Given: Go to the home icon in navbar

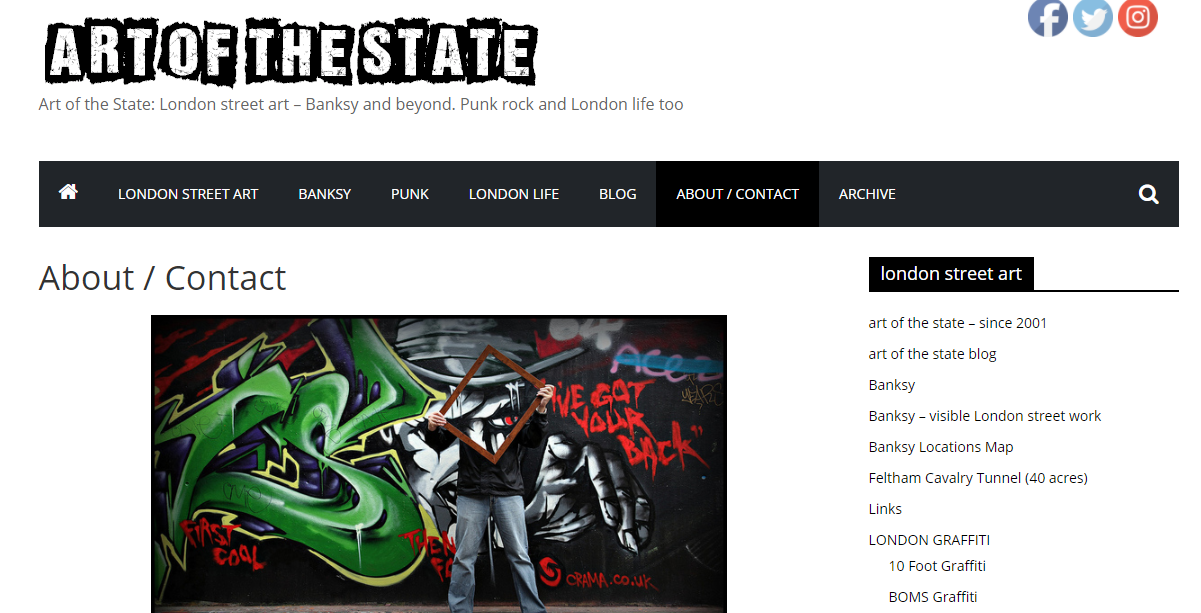Looking at the screenshot, I should tap(68, 192).
